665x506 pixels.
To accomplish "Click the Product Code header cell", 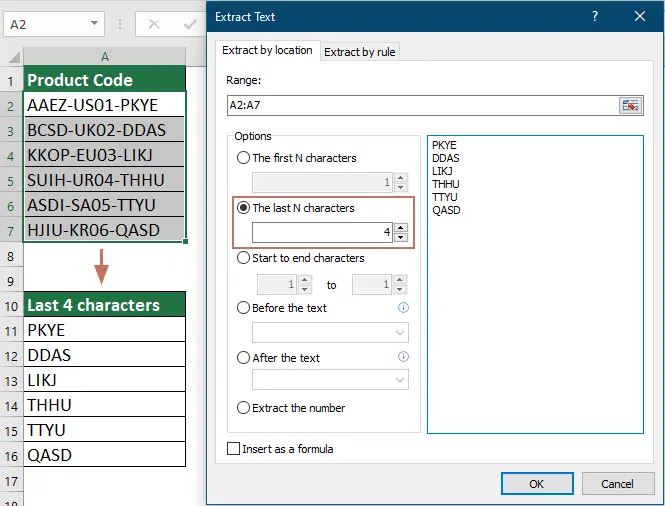I will [105, 80].
